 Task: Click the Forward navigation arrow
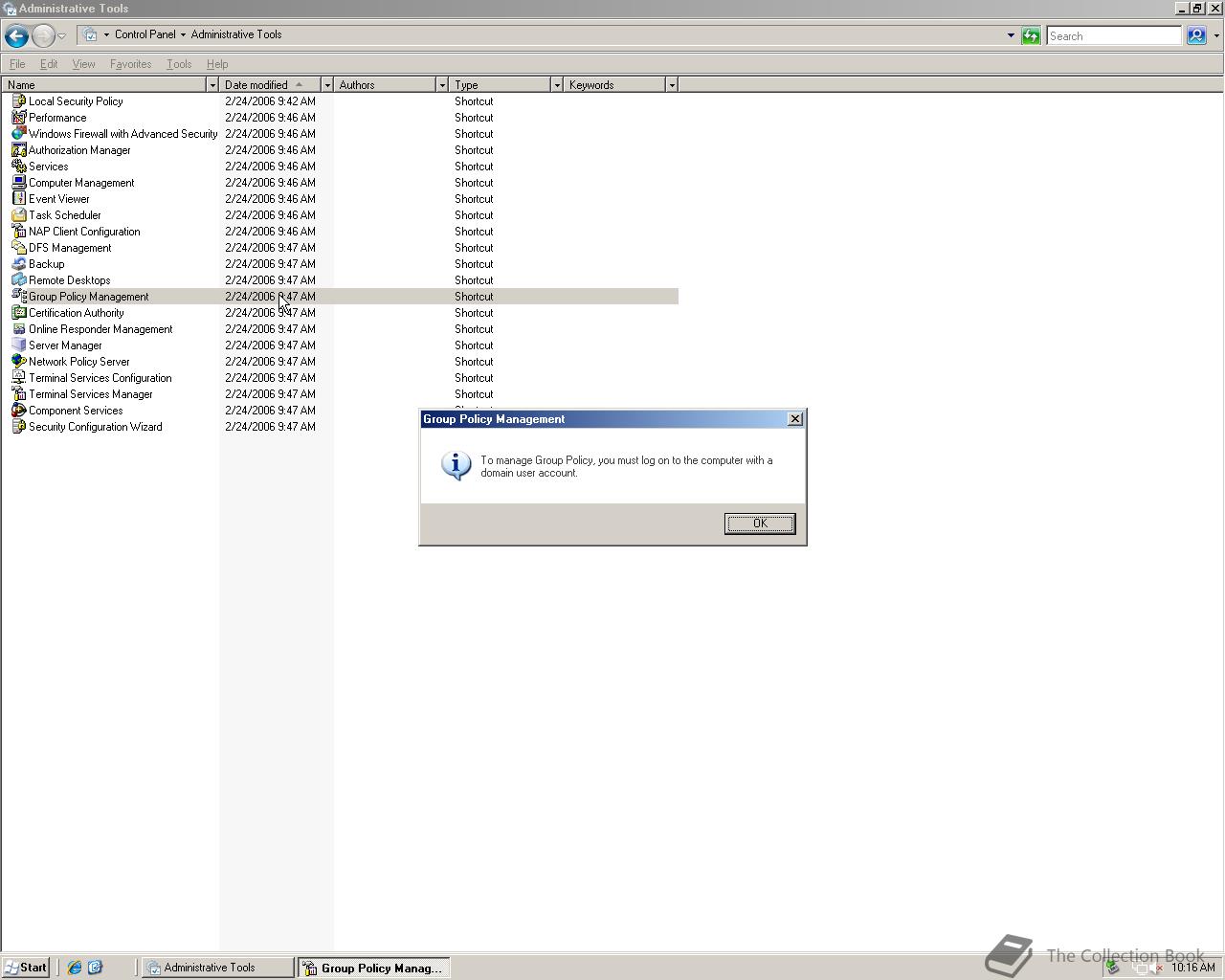point(43,36)
